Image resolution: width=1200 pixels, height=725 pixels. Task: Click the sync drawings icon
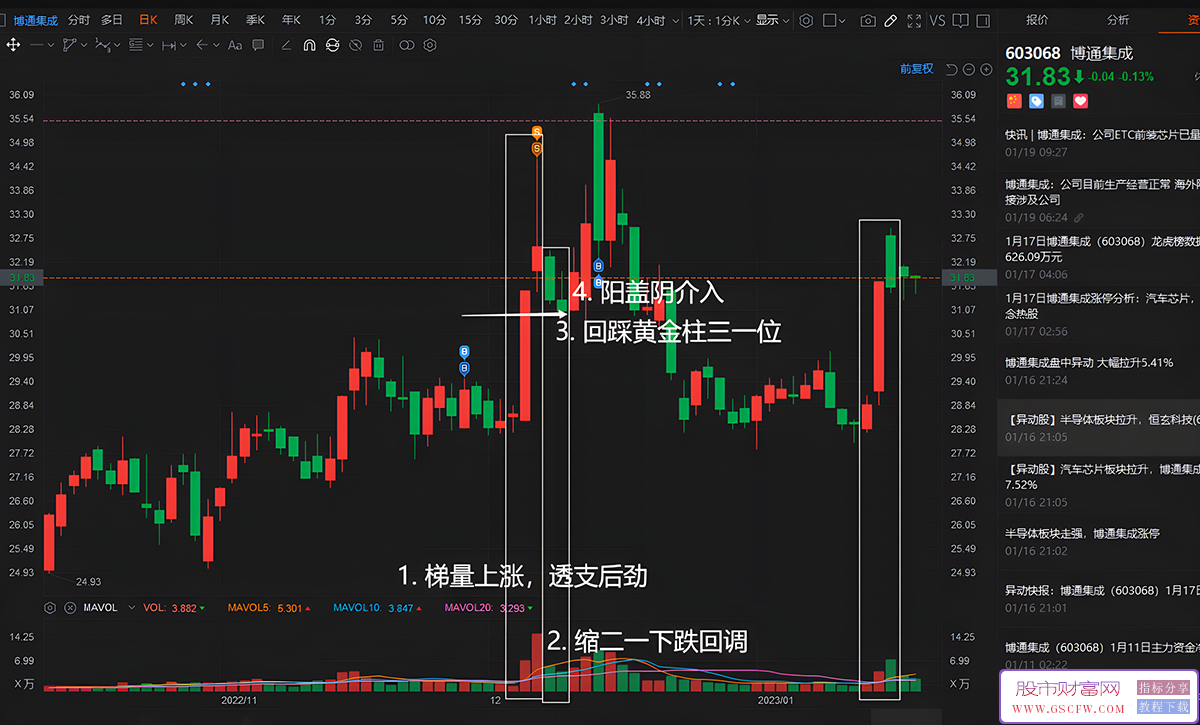tap(333, 44)
